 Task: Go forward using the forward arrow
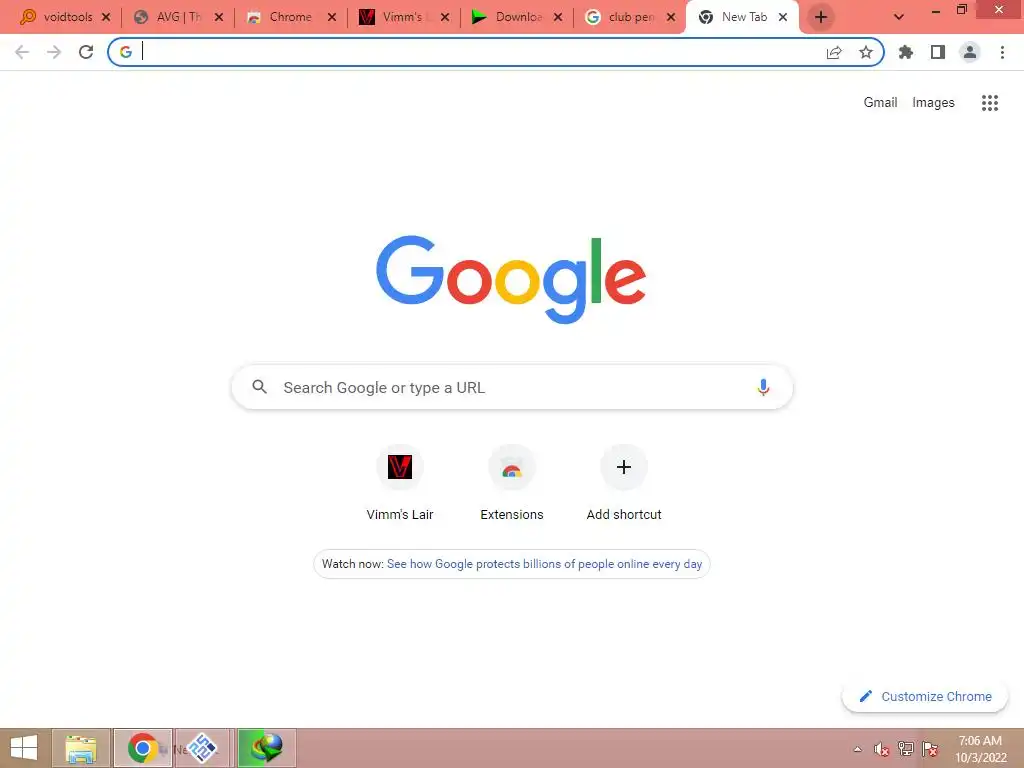(x=54, y=52)
